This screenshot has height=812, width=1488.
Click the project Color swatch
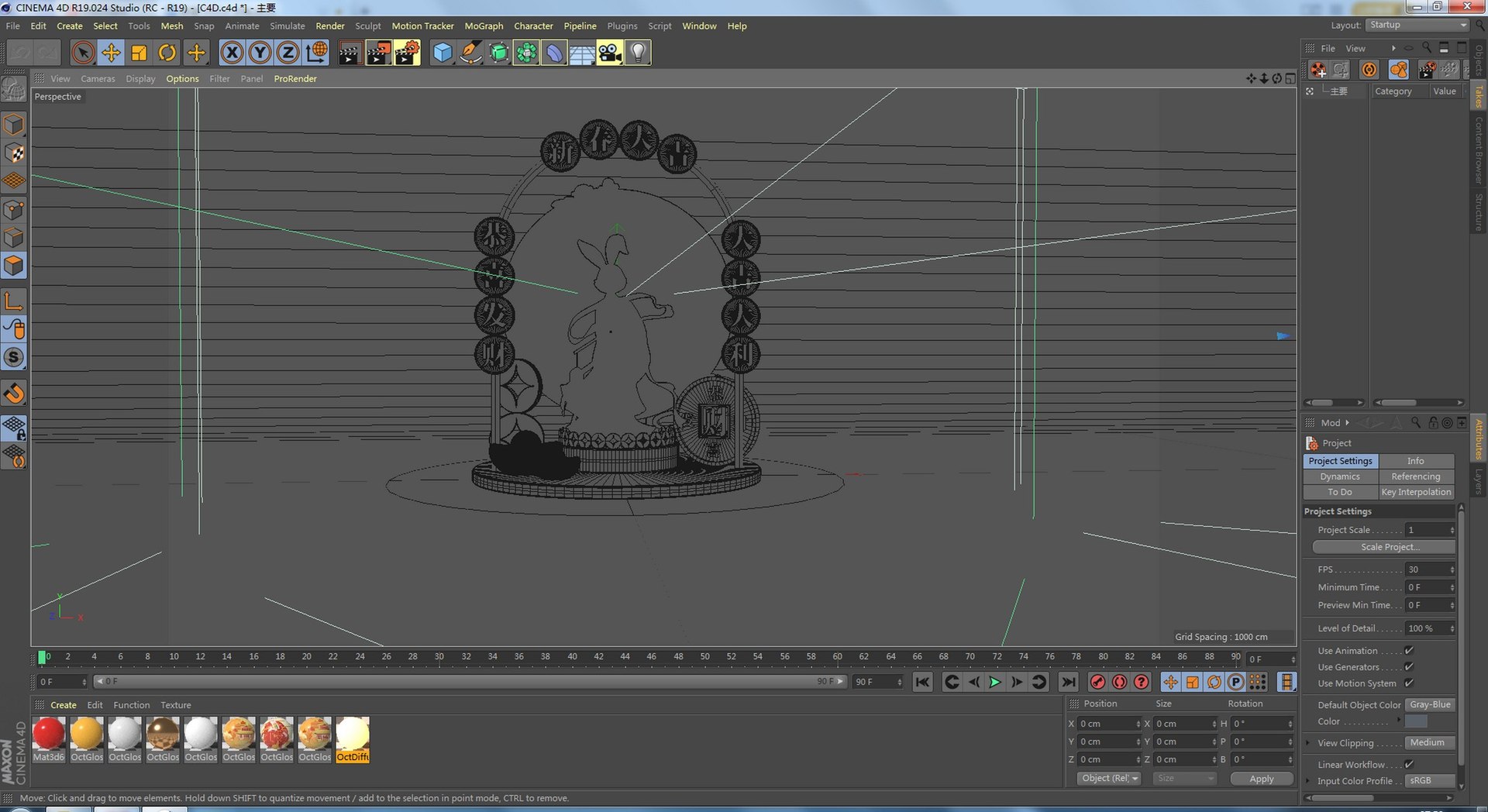pos(1416,721)
